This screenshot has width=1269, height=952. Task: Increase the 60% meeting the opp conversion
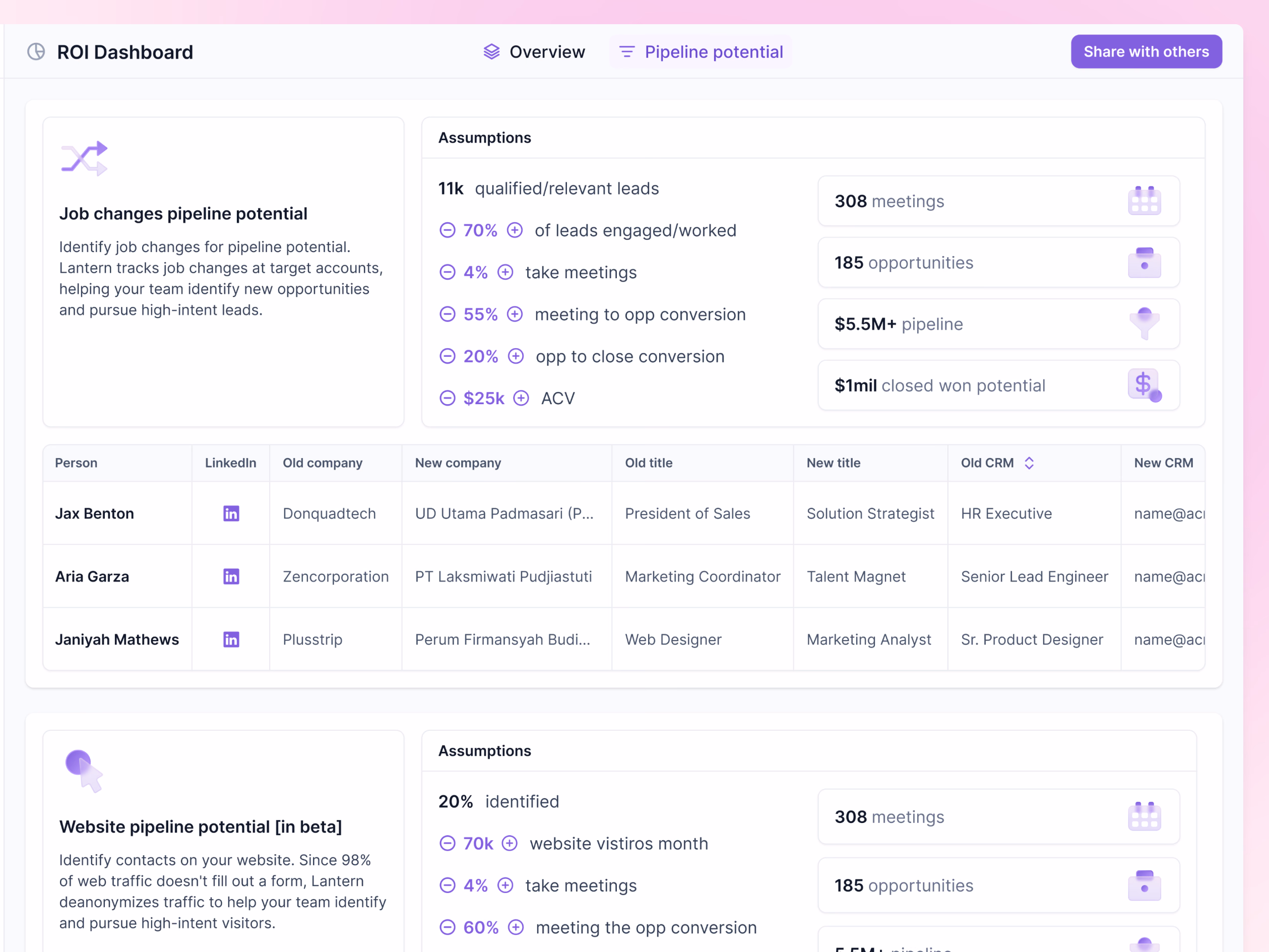(x=517, y=927)
